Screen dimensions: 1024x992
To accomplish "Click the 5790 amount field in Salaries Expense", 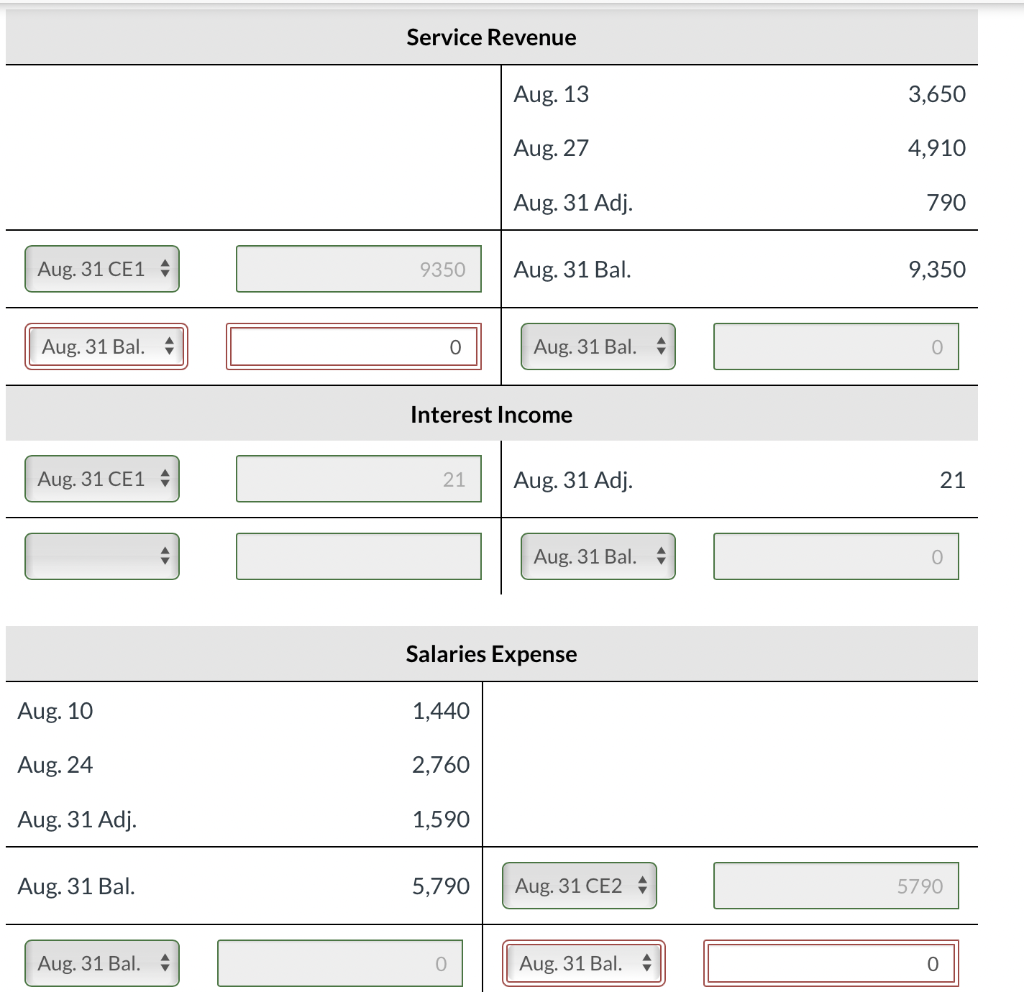I will coord(835,885).
